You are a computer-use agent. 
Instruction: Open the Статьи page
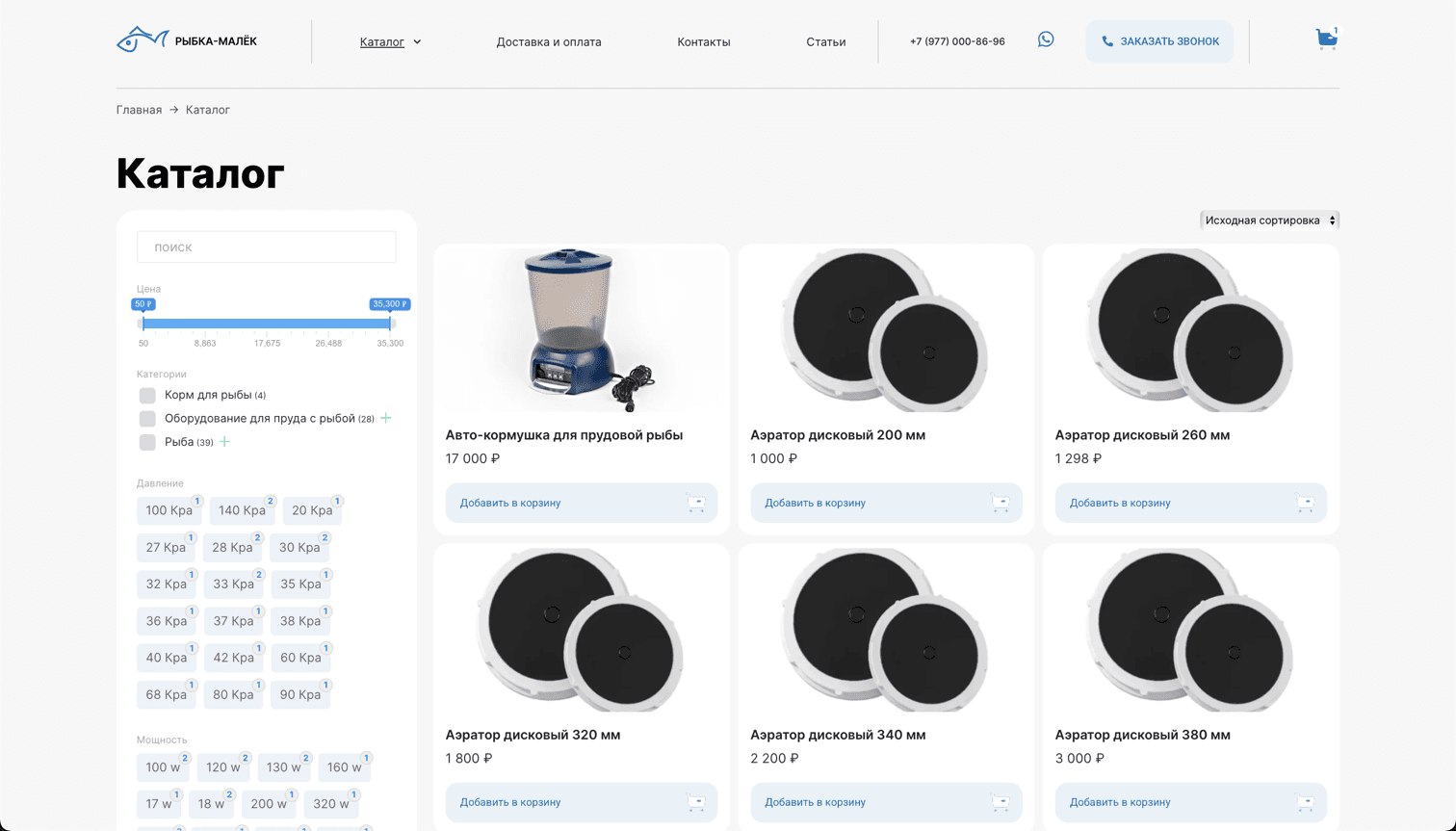[x=826, y=41]
